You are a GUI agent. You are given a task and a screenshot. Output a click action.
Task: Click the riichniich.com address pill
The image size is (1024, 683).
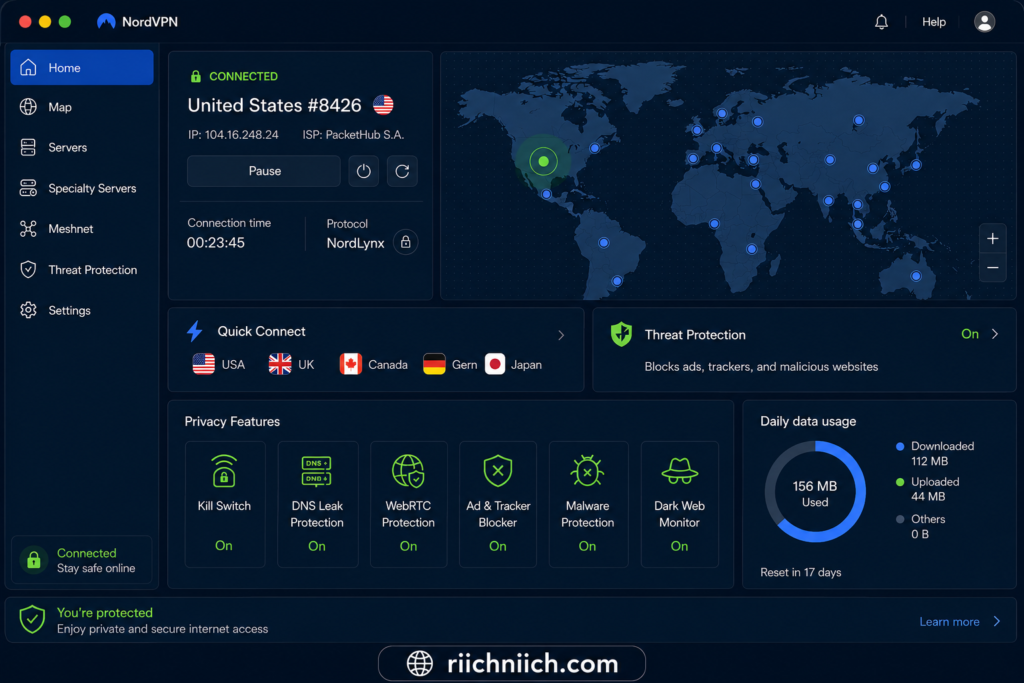[x=512, y=663]
